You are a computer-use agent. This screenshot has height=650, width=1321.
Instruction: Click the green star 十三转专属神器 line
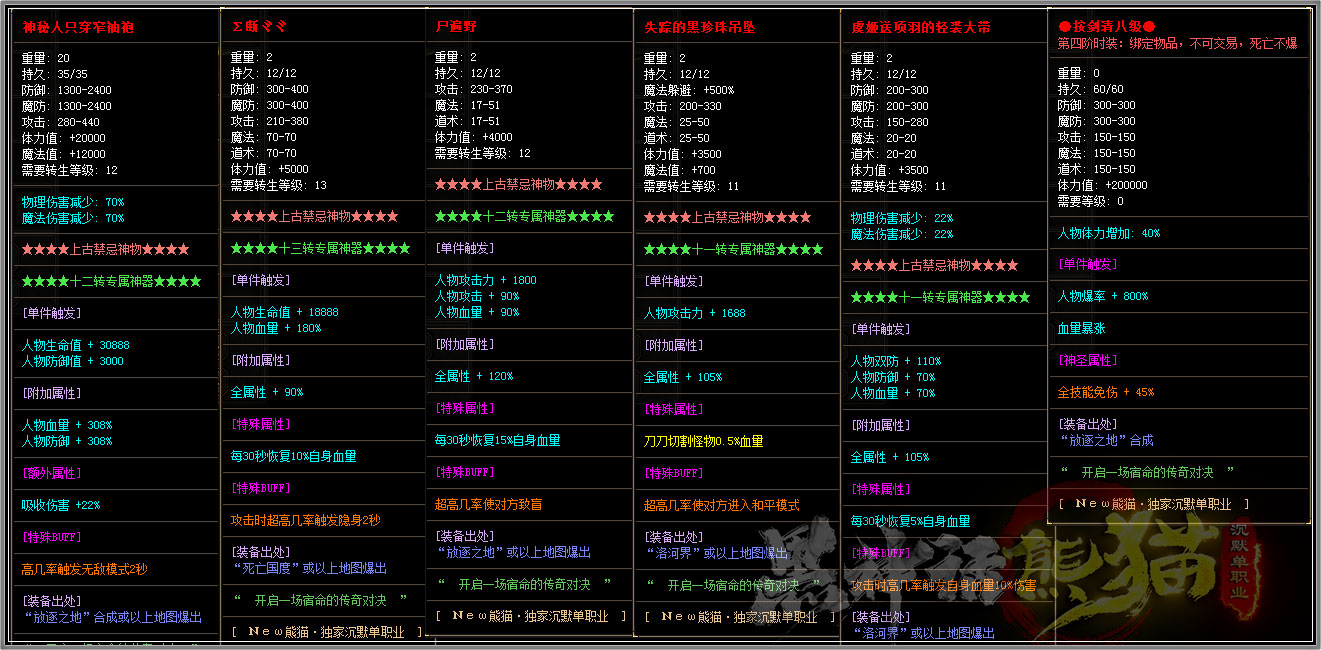[x=320, y=248]
